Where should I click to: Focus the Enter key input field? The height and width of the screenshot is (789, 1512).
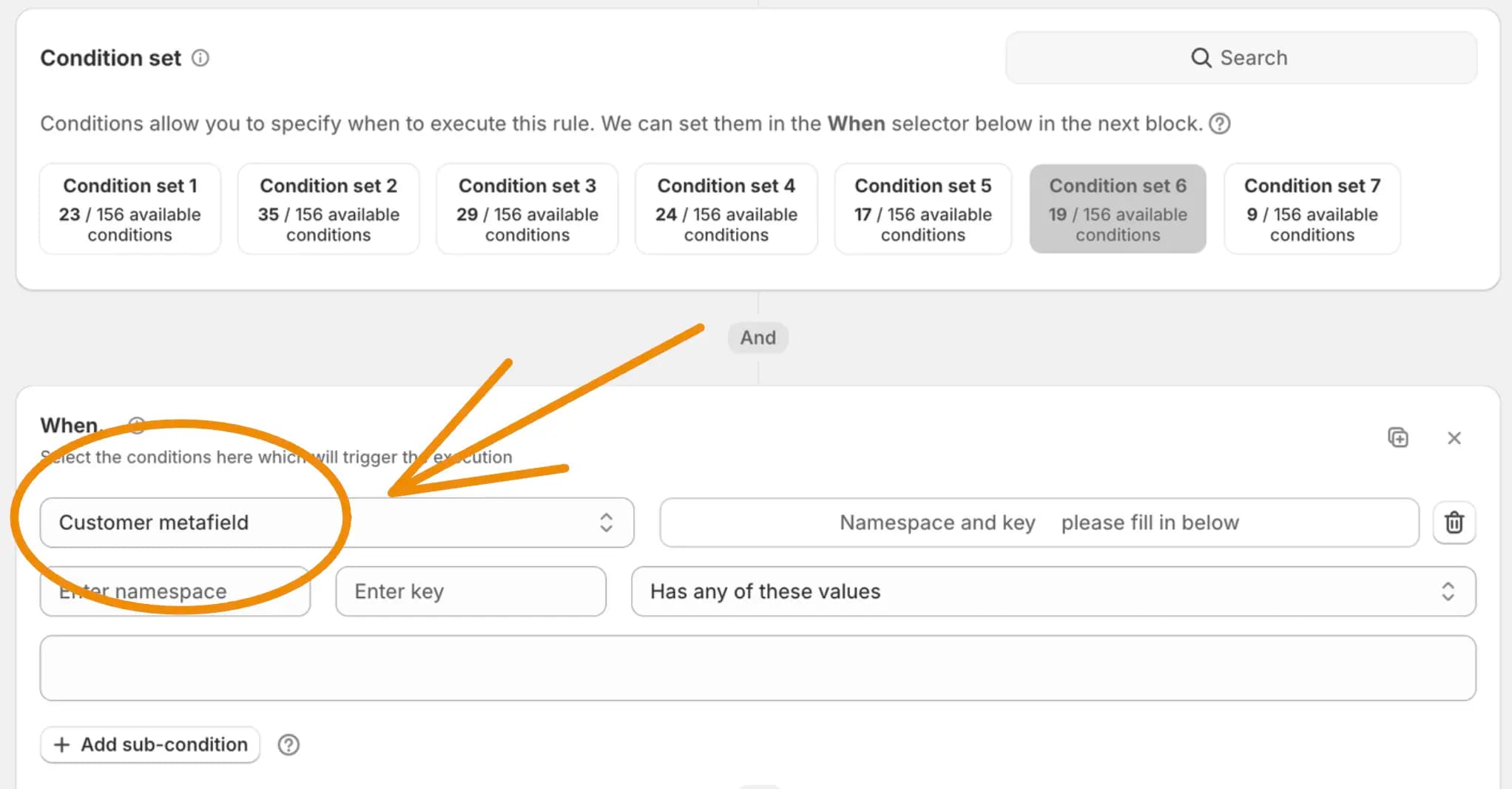(x=471, y=591)
